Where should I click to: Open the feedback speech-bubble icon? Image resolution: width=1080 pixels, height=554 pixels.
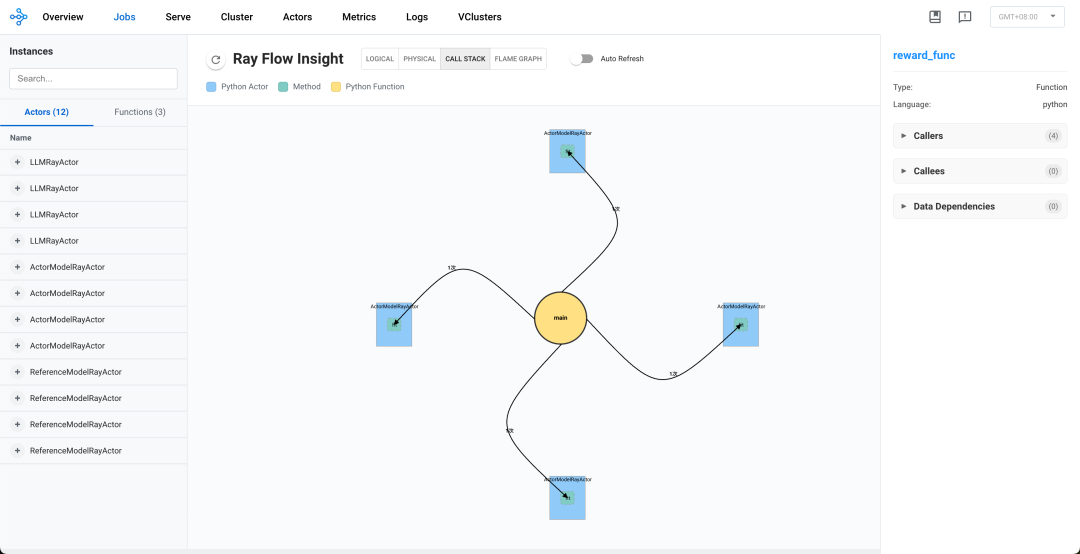tap(965, 17)
